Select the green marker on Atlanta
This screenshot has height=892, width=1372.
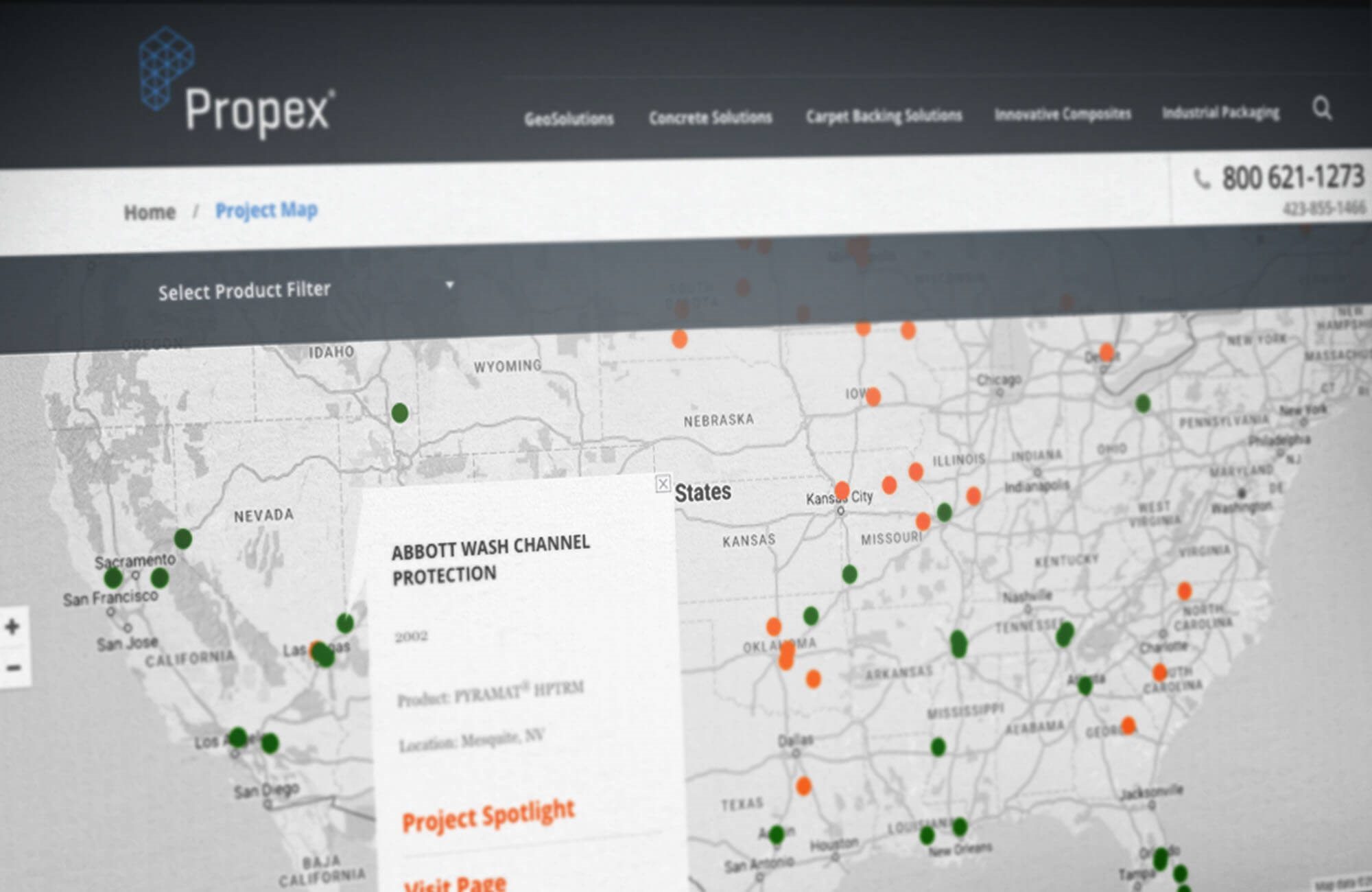click(x=1085, y=685)
